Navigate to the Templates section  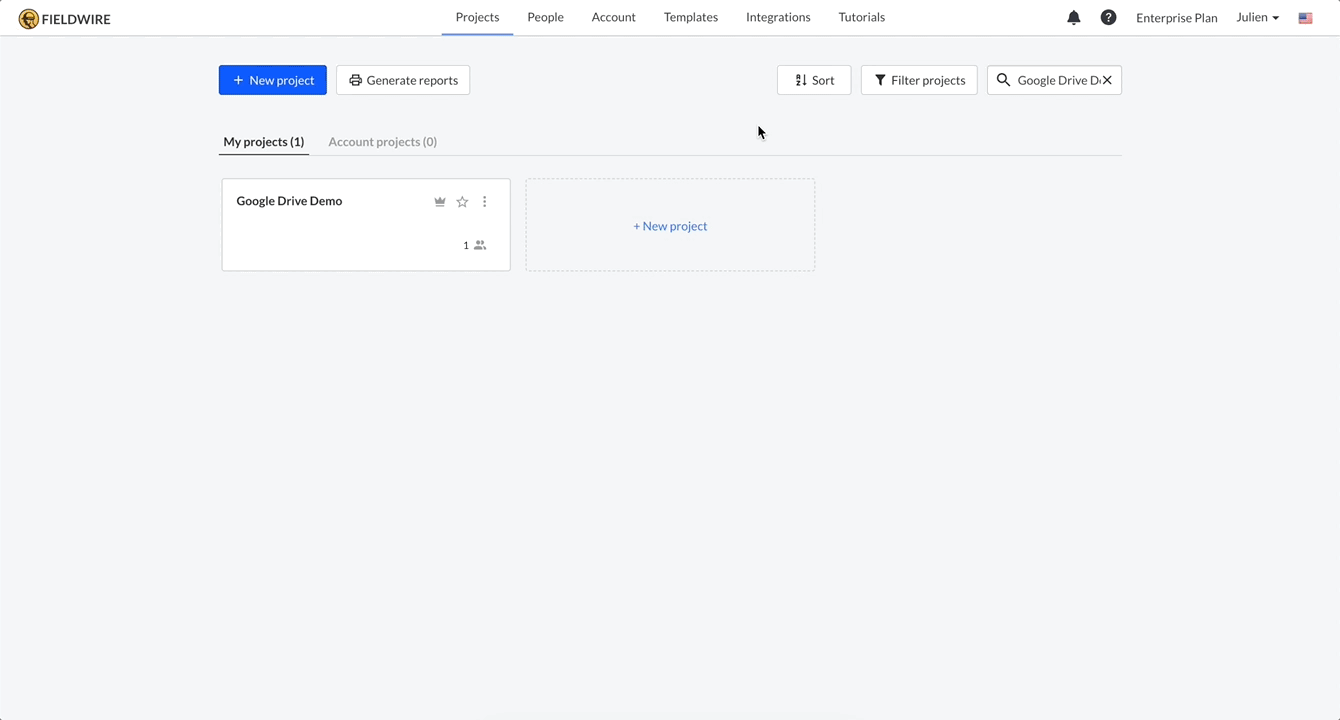(690, 17)
